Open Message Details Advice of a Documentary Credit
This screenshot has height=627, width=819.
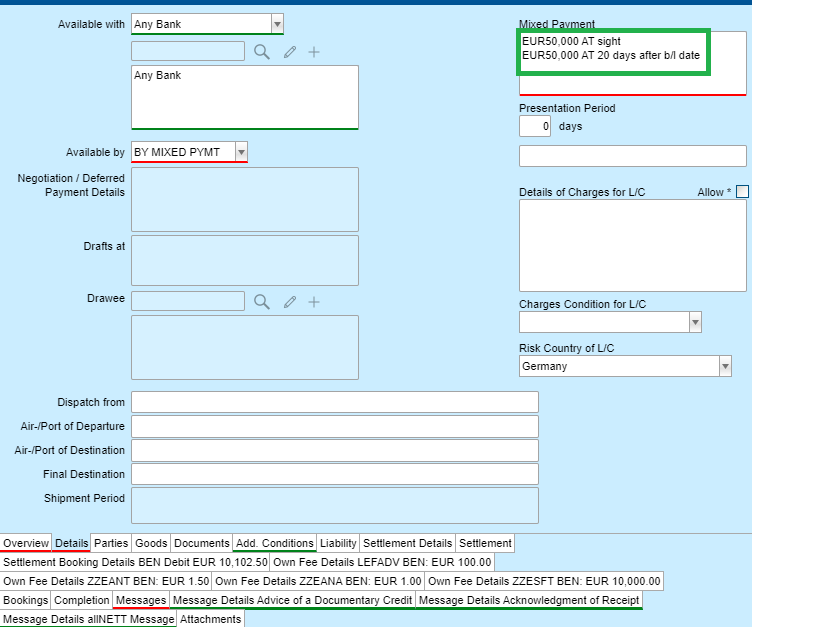292,600
